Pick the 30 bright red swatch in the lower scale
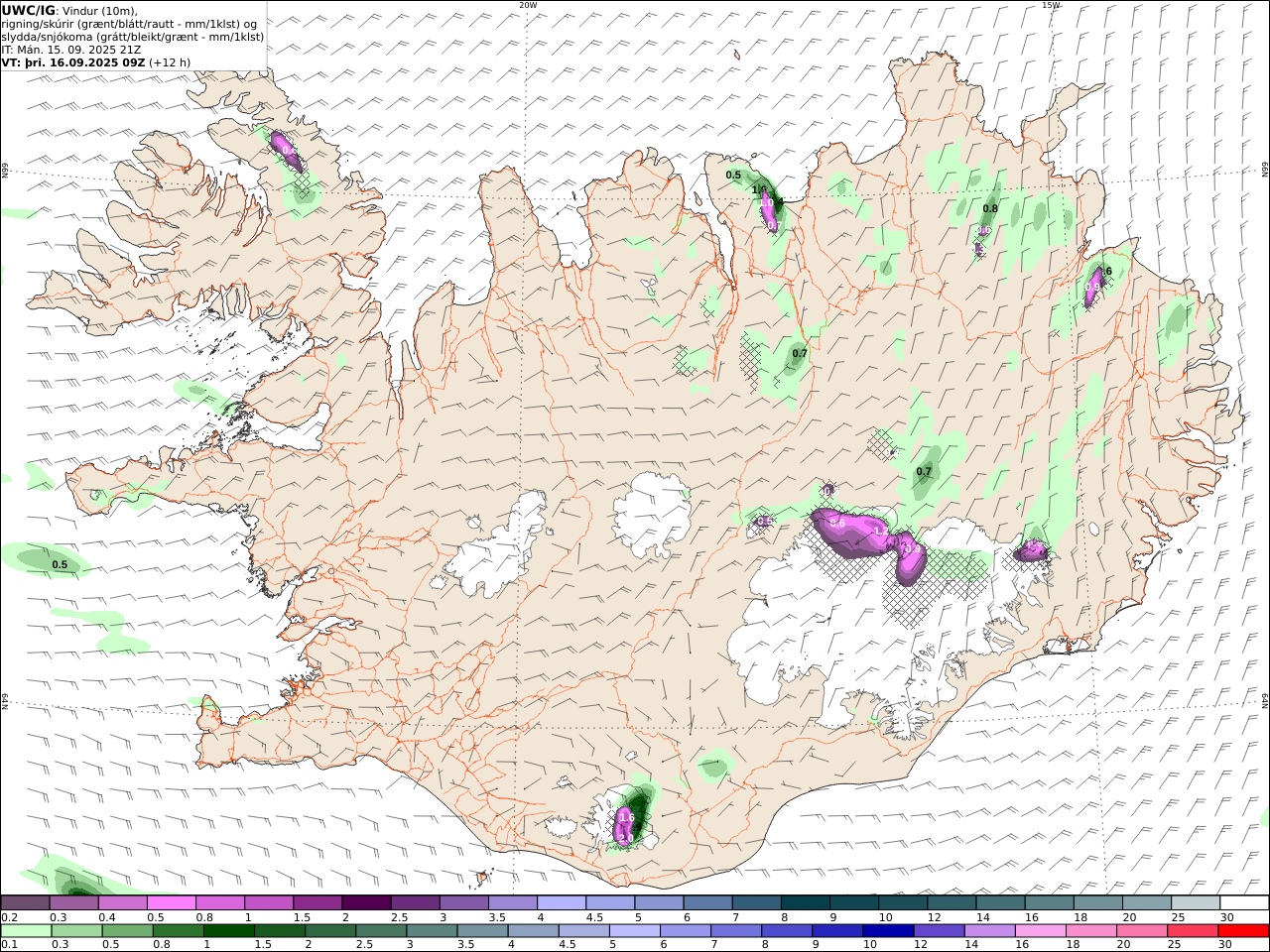The image size is (1270, 952). (1242, 931)
